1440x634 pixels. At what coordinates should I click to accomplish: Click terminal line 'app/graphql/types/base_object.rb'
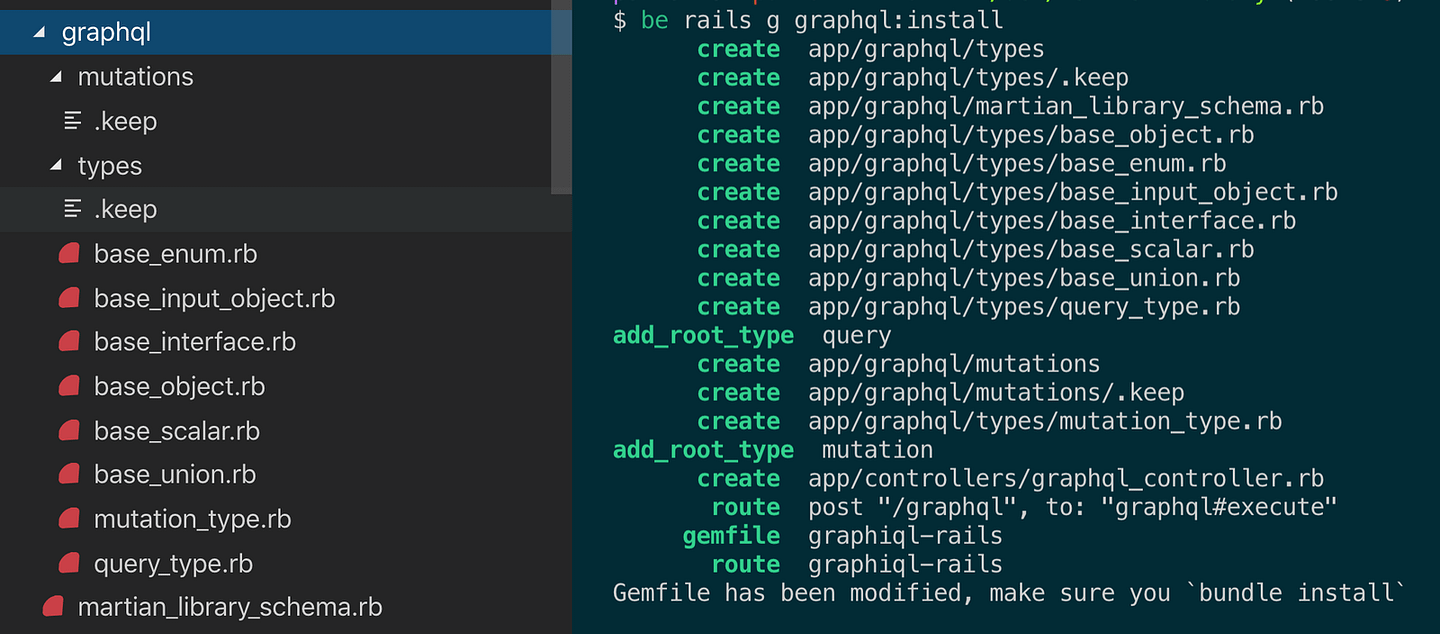click(1031, 135)
